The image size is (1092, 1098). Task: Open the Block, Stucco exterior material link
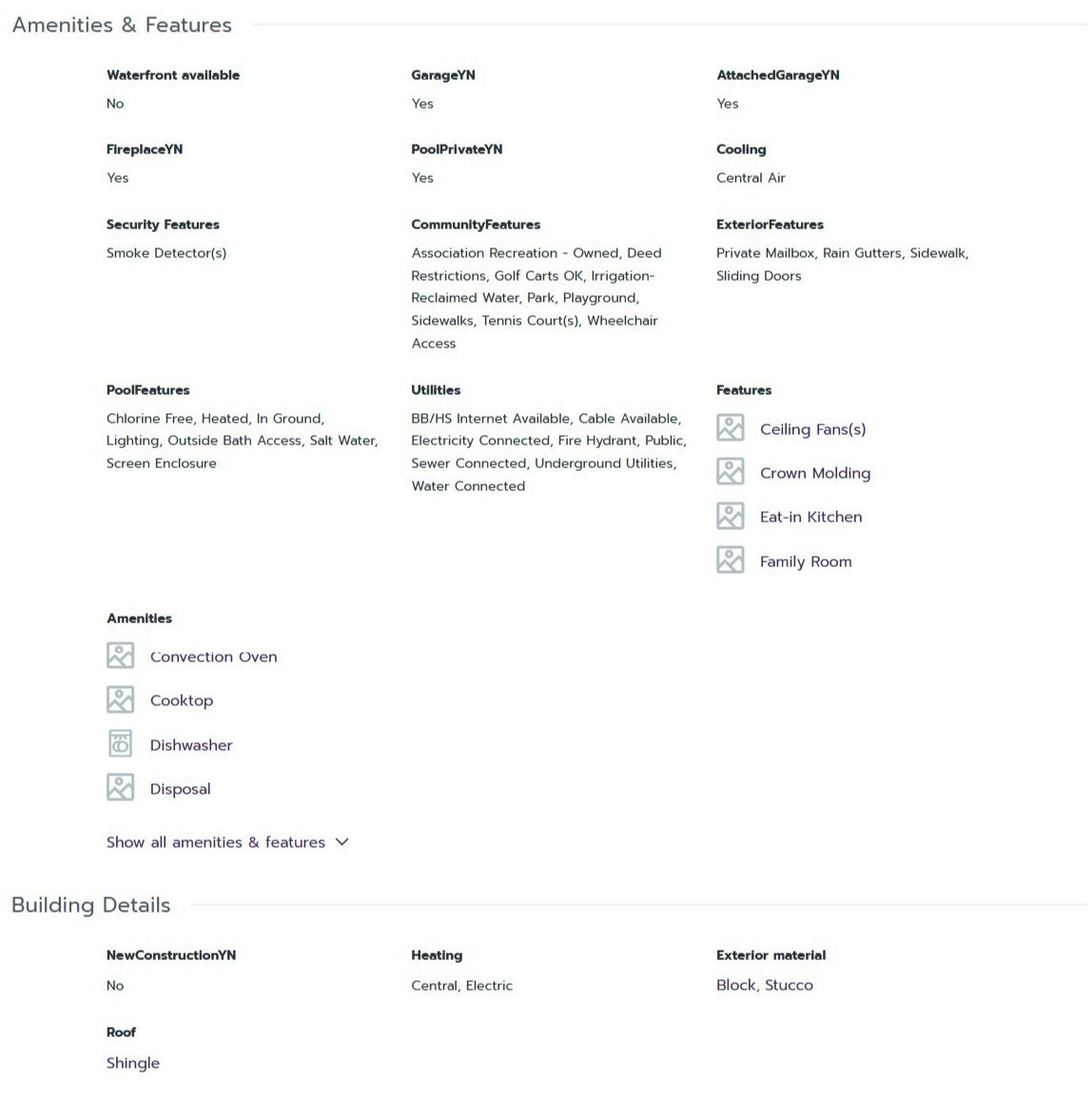(765, 986)
